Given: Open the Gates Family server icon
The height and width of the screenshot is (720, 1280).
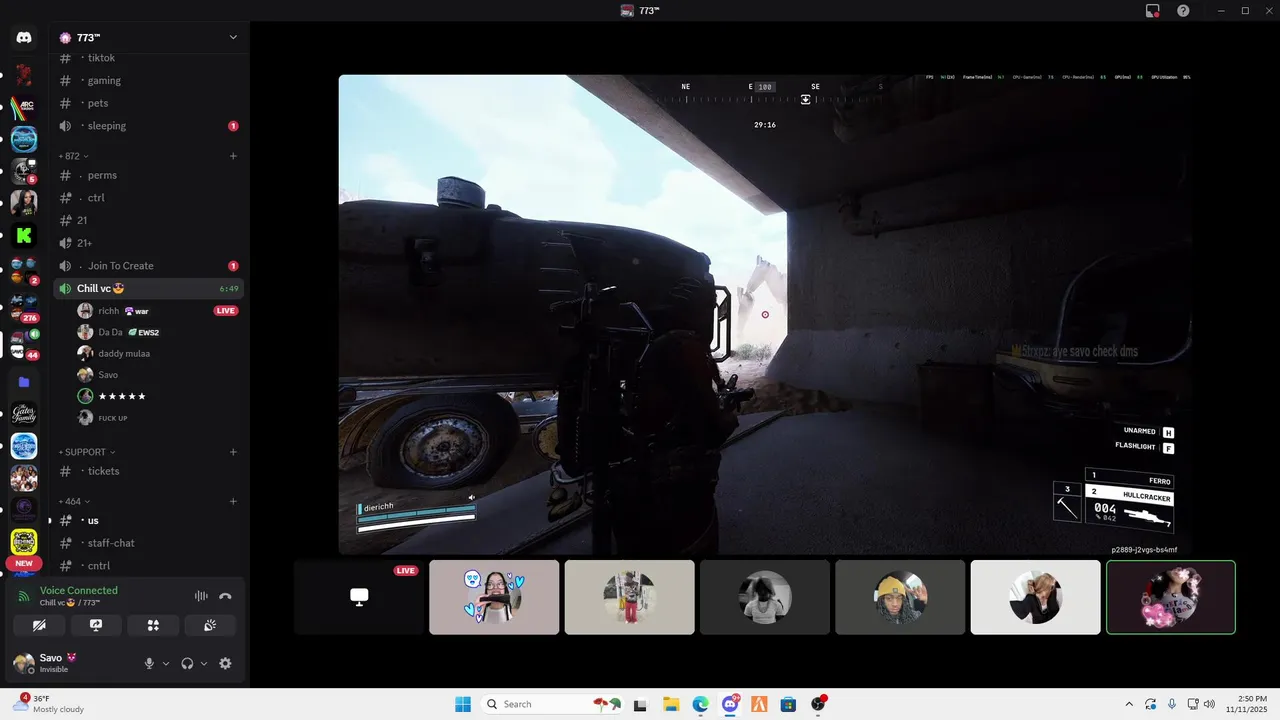Looking at the screenshot, I should 24,414.
